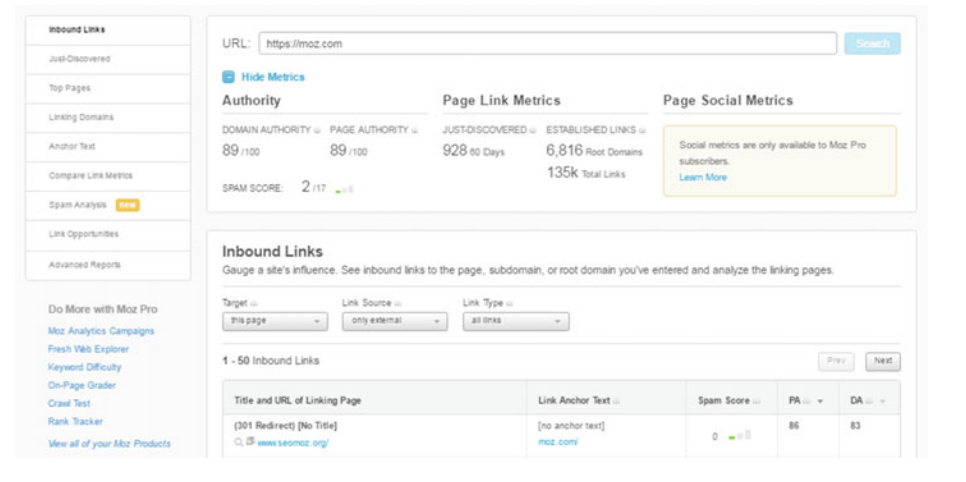Open Rank Tracker link
This screenshot has width=966, height=482.
[75, 422]
